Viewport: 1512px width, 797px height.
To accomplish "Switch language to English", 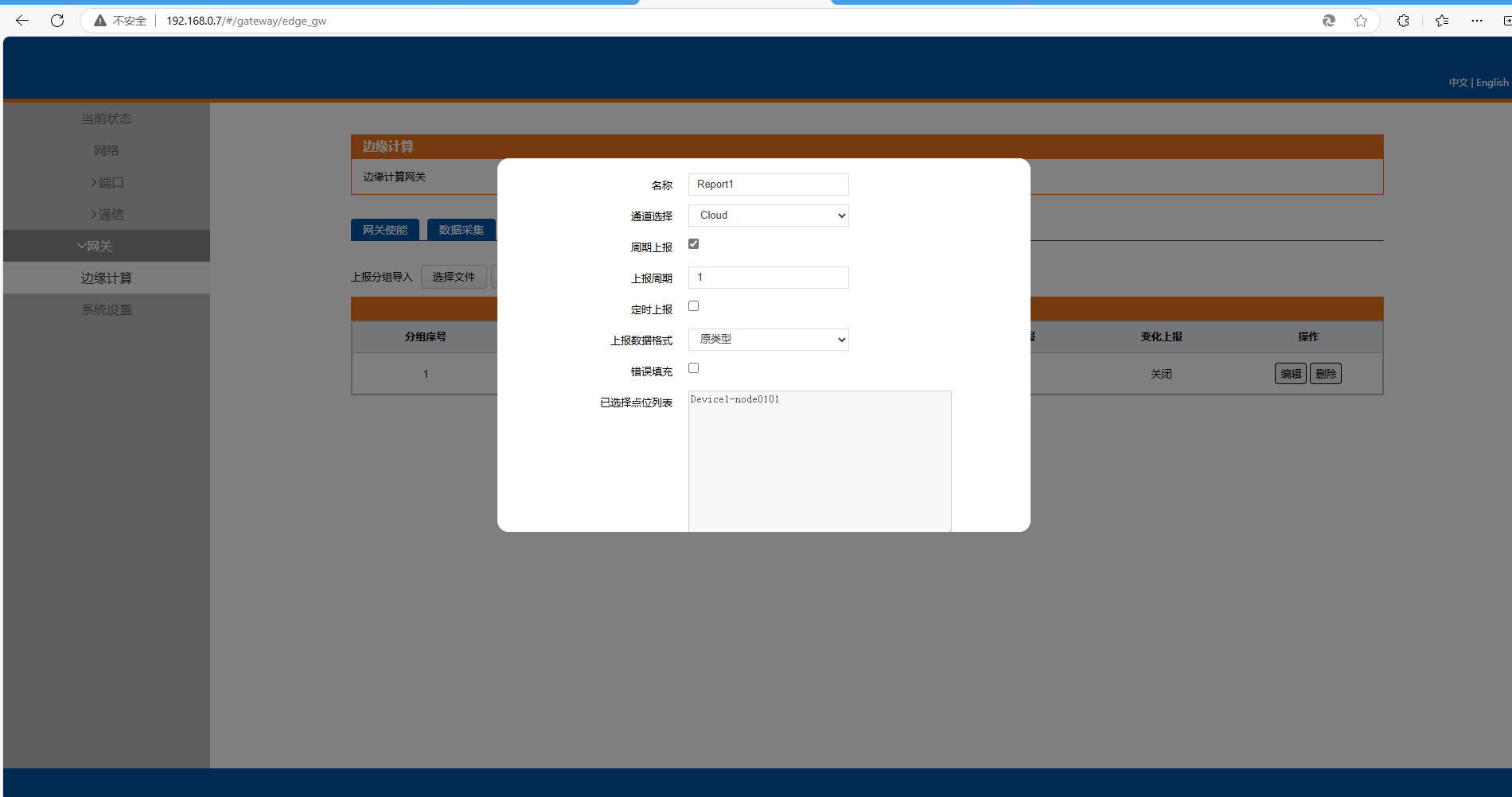I will point(1492,83).
